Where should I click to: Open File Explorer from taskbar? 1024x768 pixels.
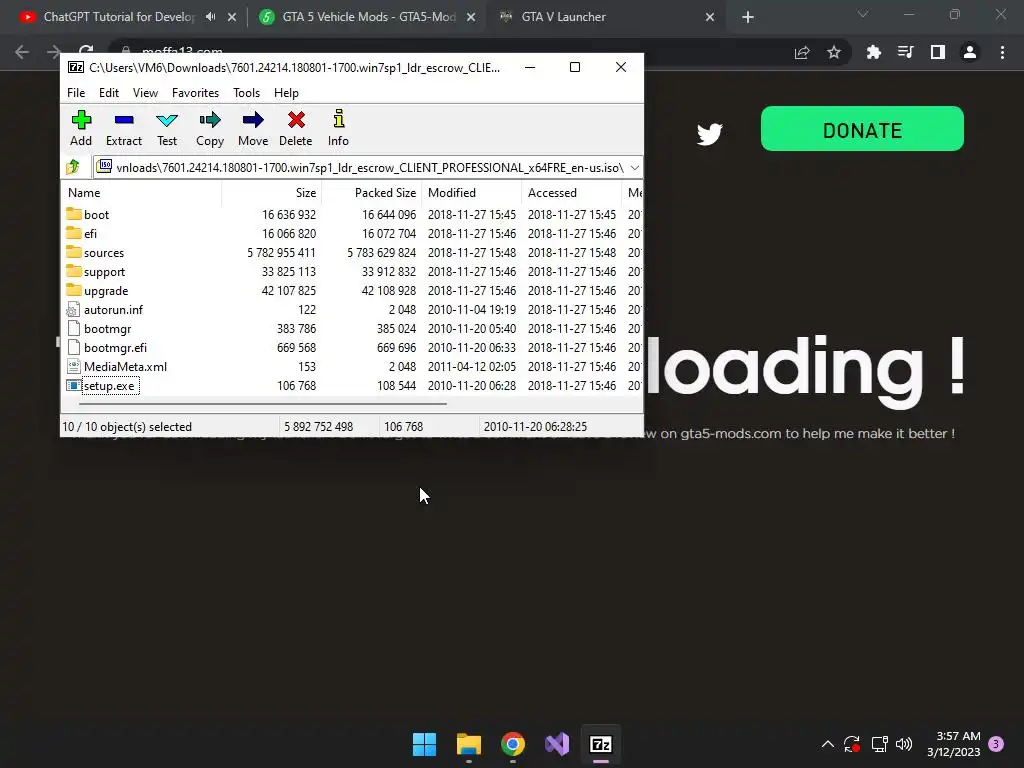[469, 744]
